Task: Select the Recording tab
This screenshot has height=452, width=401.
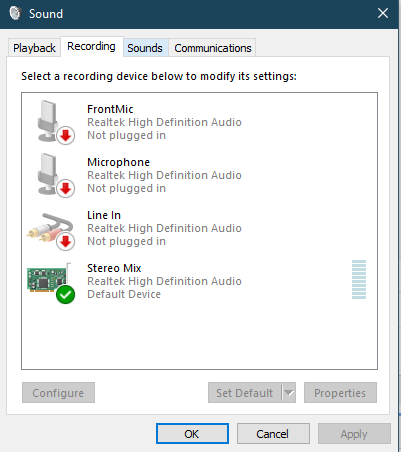Action: (x=91, y=46)
